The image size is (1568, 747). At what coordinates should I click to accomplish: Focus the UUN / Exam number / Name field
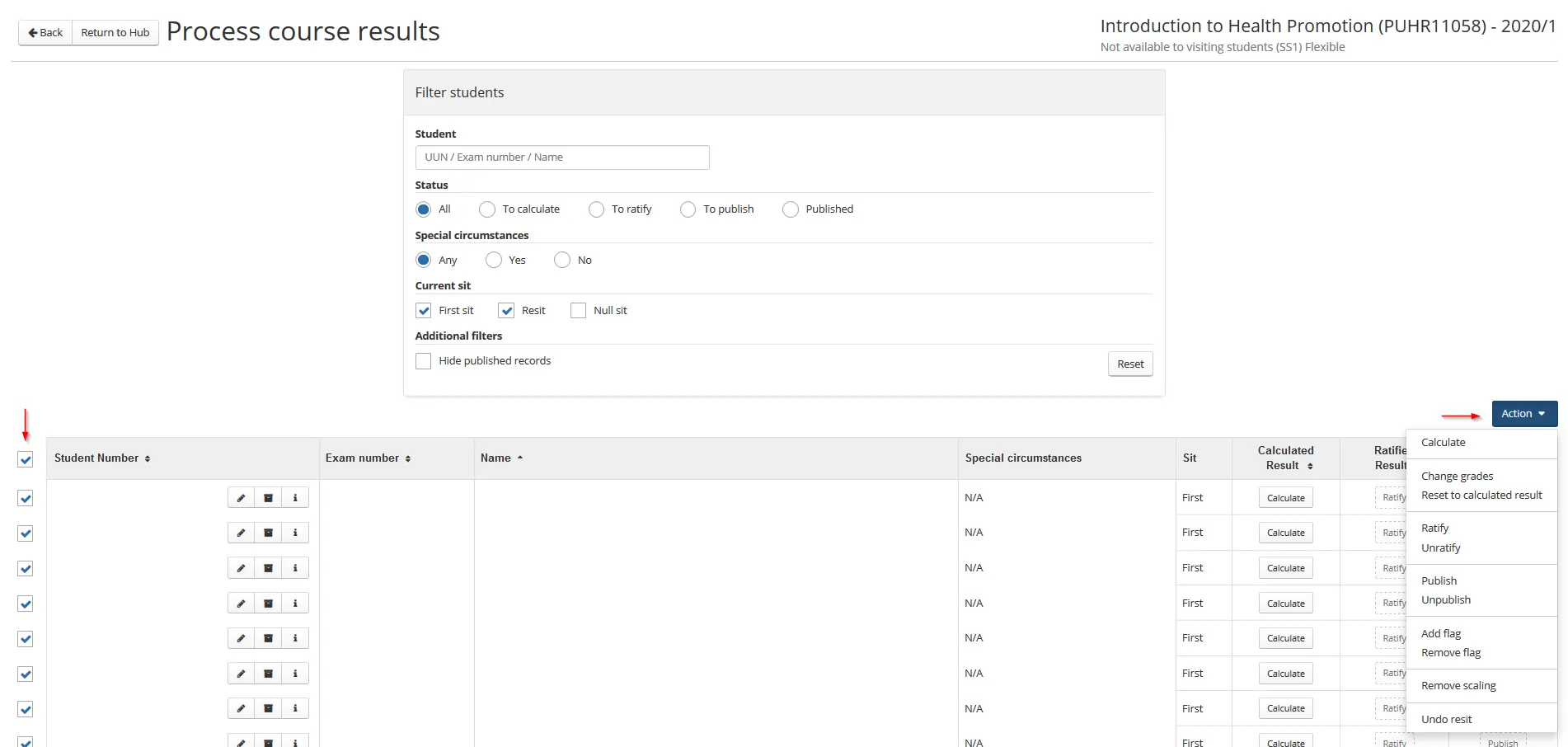click(x=562, y=157)
